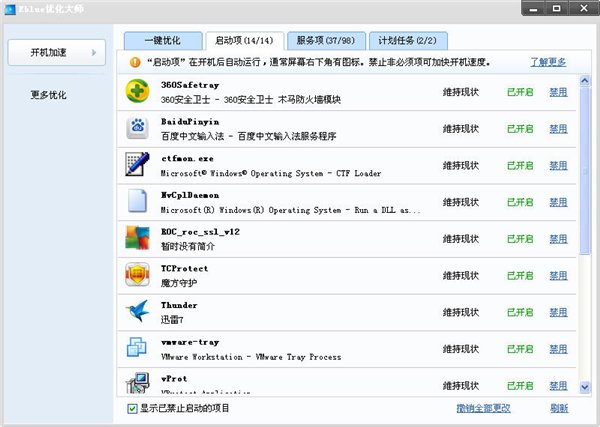This screenshot has height=427, width=600.
Task: Click the ROC_roc_ssl_v12 item name
Action: (200, 232)
